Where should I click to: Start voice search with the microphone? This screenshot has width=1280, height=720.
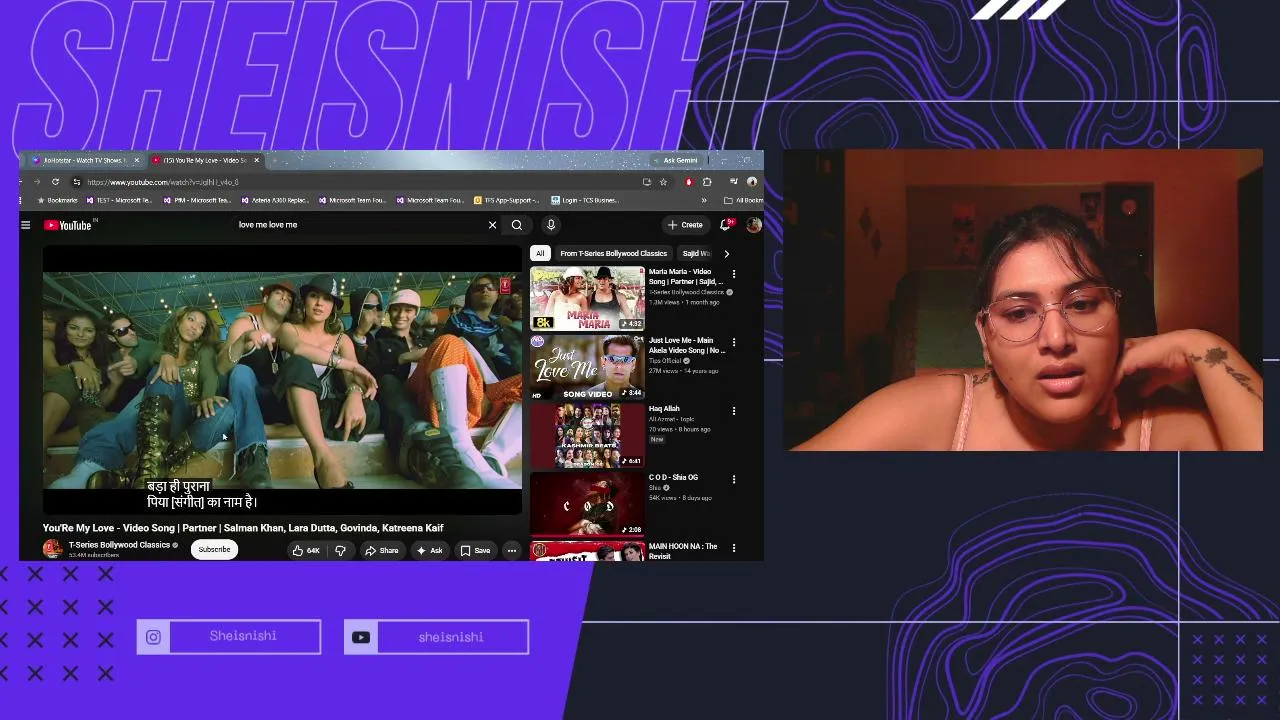(x=550, y=225)
